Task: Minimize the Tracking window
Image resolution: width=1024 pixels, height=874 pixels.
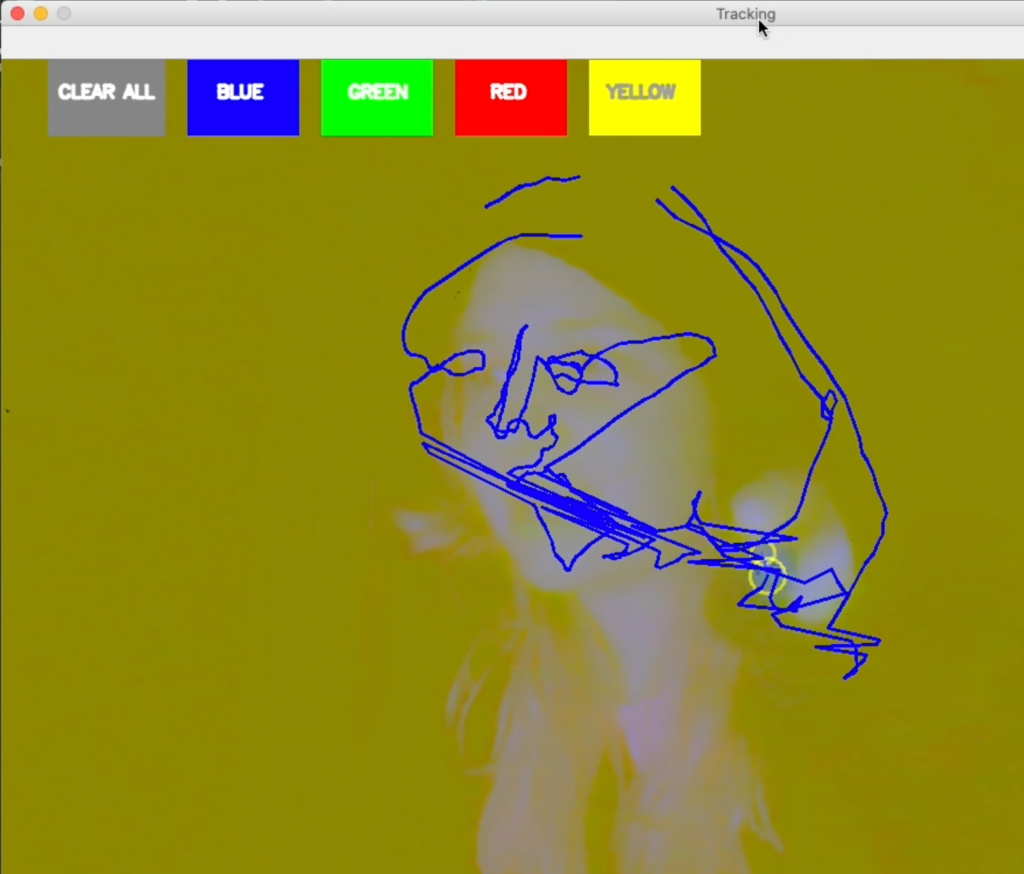Action: (41, 14)
